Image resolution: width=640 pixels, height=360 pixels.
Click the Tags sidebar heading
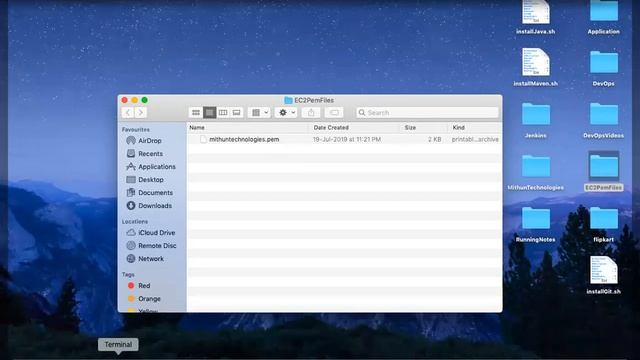(x=128, y=275)
